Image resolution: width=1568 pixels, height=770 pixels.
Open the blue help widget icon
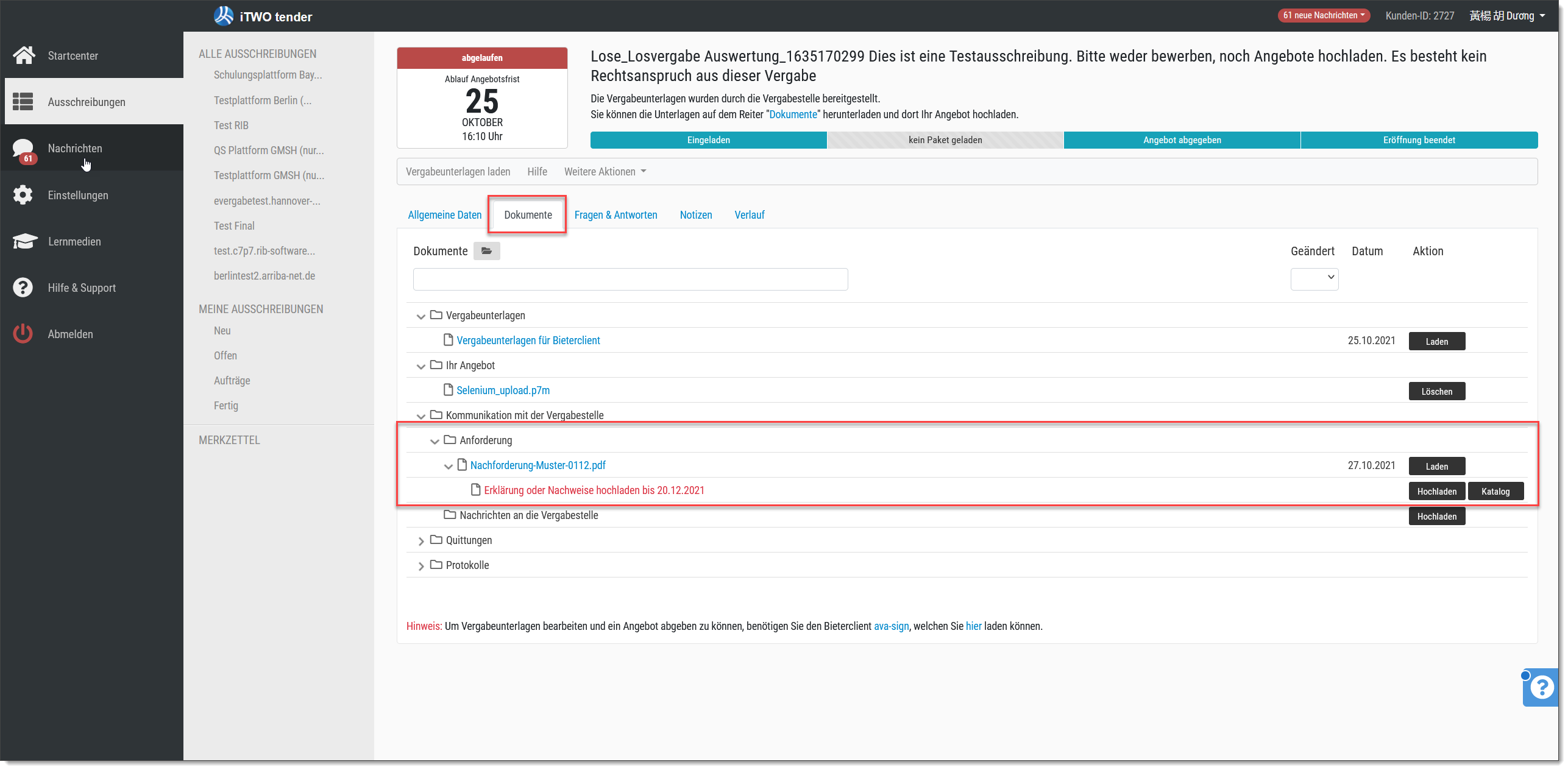click(1541, 688)
